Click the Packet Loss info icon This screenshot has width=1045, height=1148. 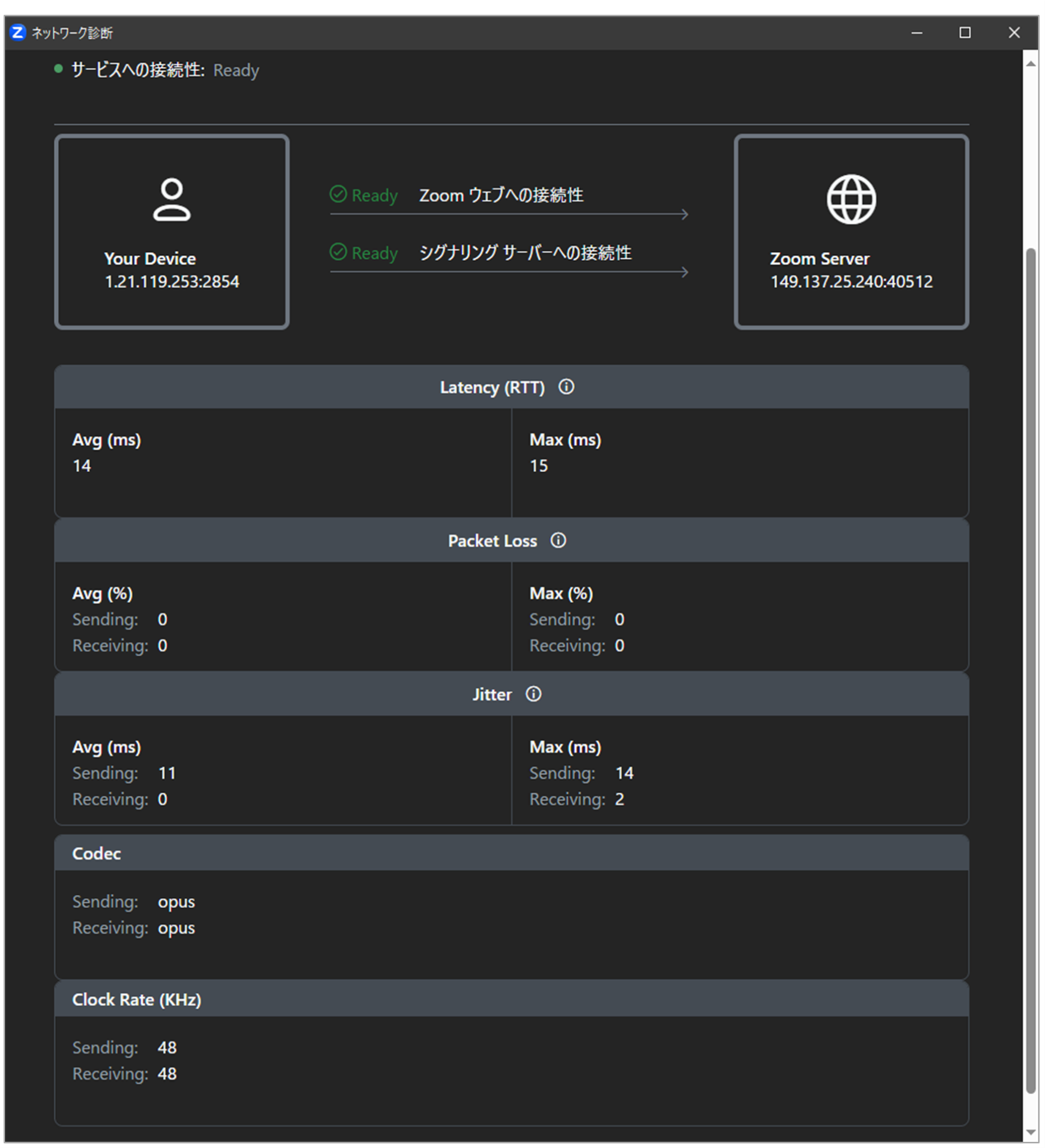point(558,540)
